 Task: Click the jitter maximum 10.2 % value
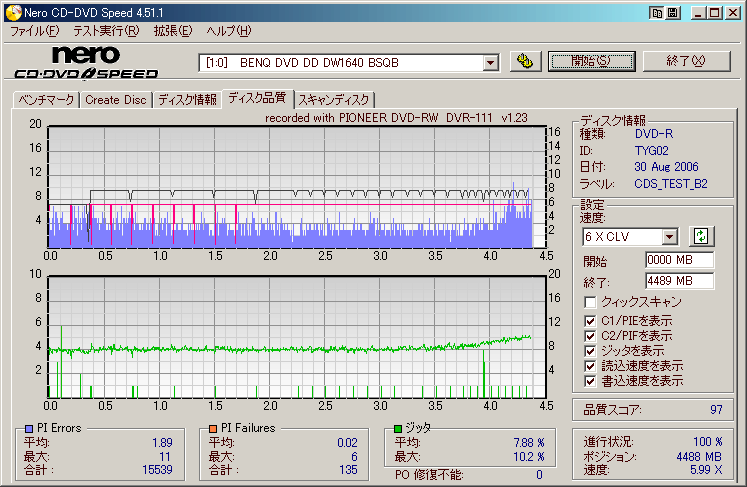pos(528,457)
